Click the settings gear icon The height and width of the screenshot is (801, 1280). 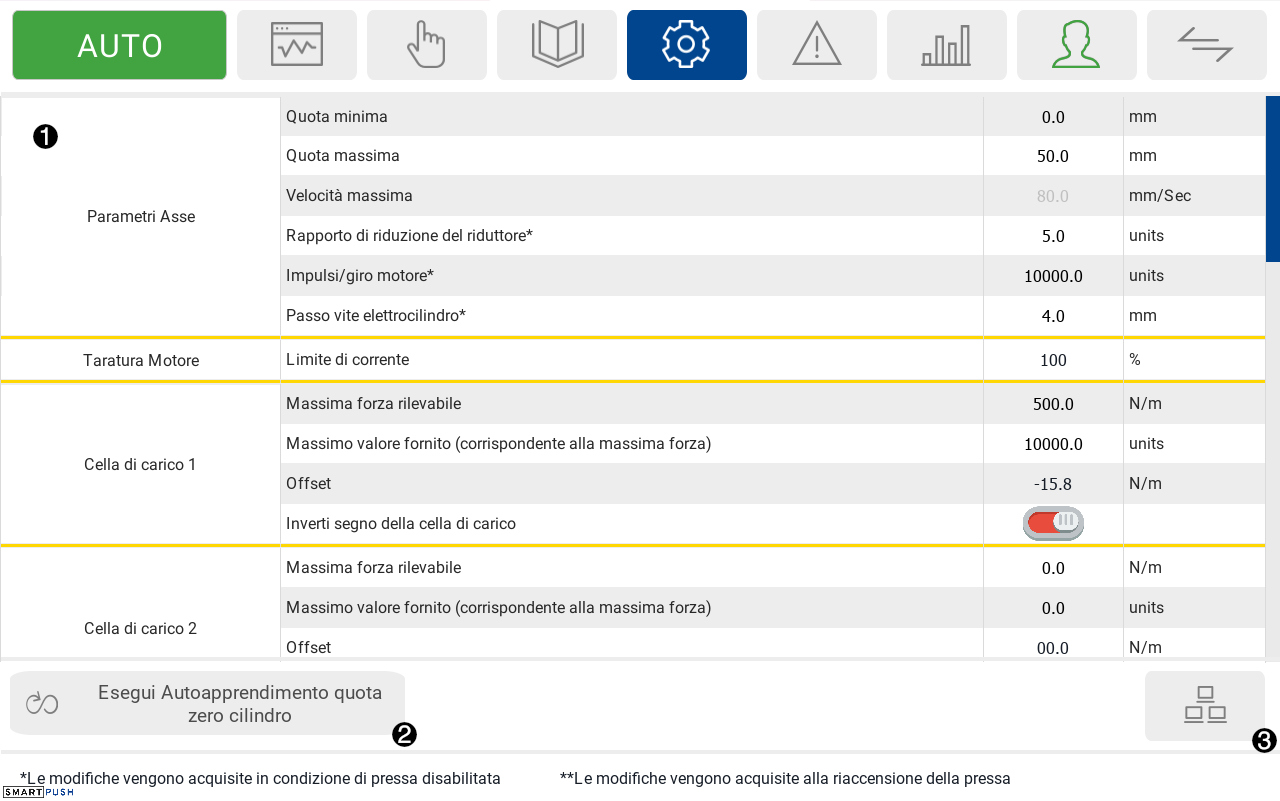point(687,45)
